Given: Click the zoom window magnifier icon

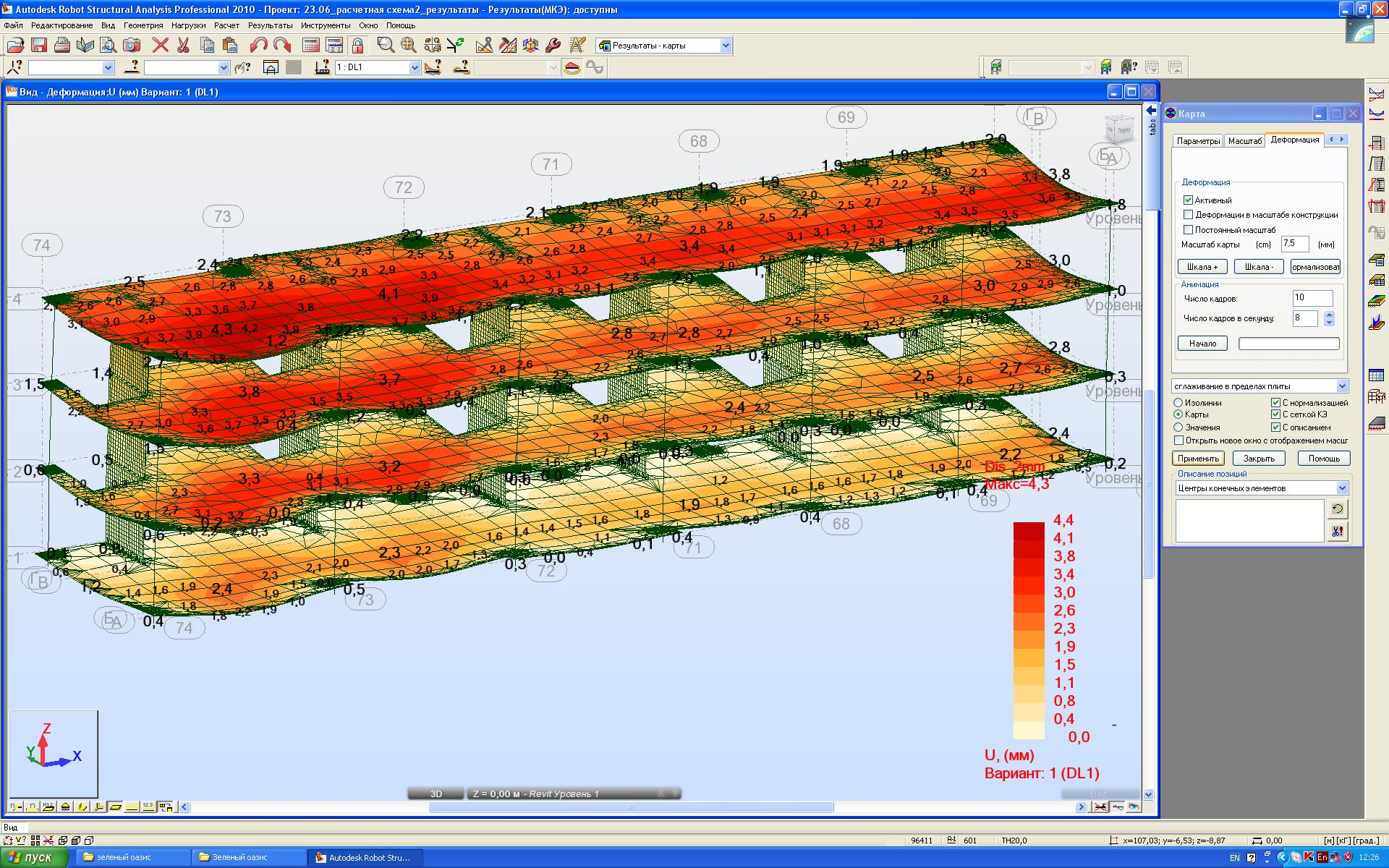Looking at the screenshot, I should (x=386, y=46).
